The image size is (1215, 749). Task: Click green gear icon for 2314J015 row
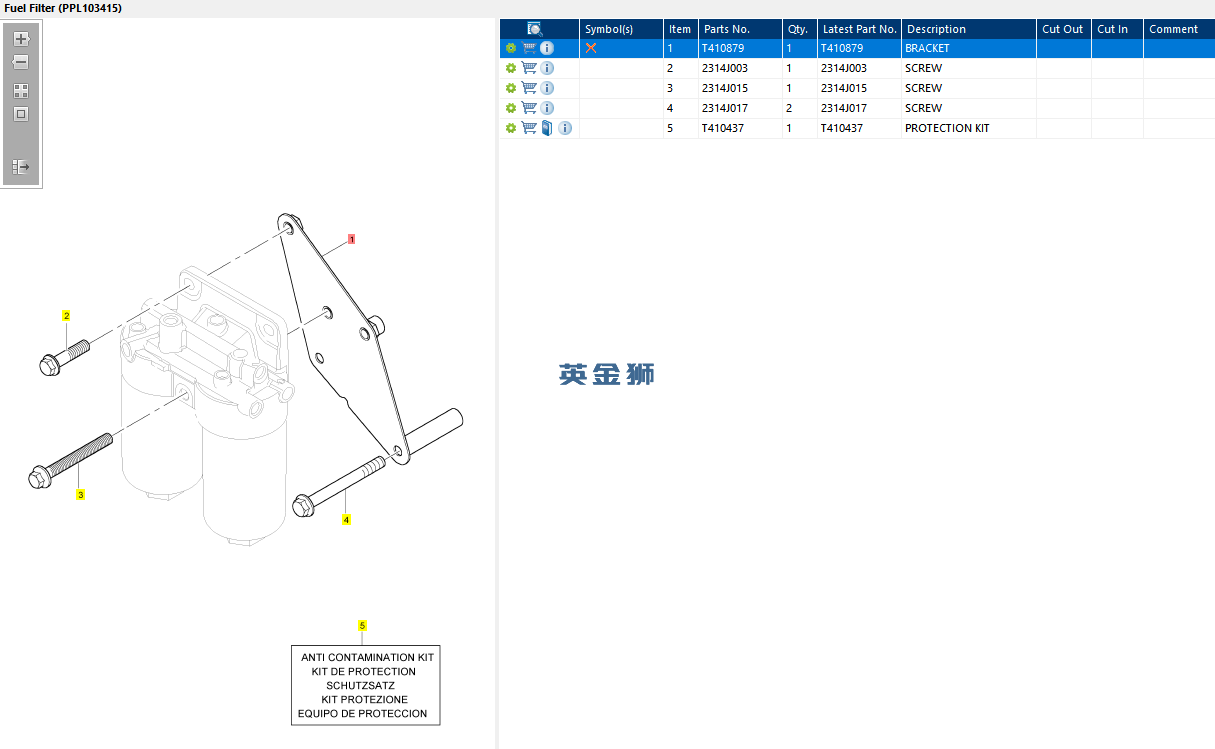pyautogui.click(x=511, y=88)
